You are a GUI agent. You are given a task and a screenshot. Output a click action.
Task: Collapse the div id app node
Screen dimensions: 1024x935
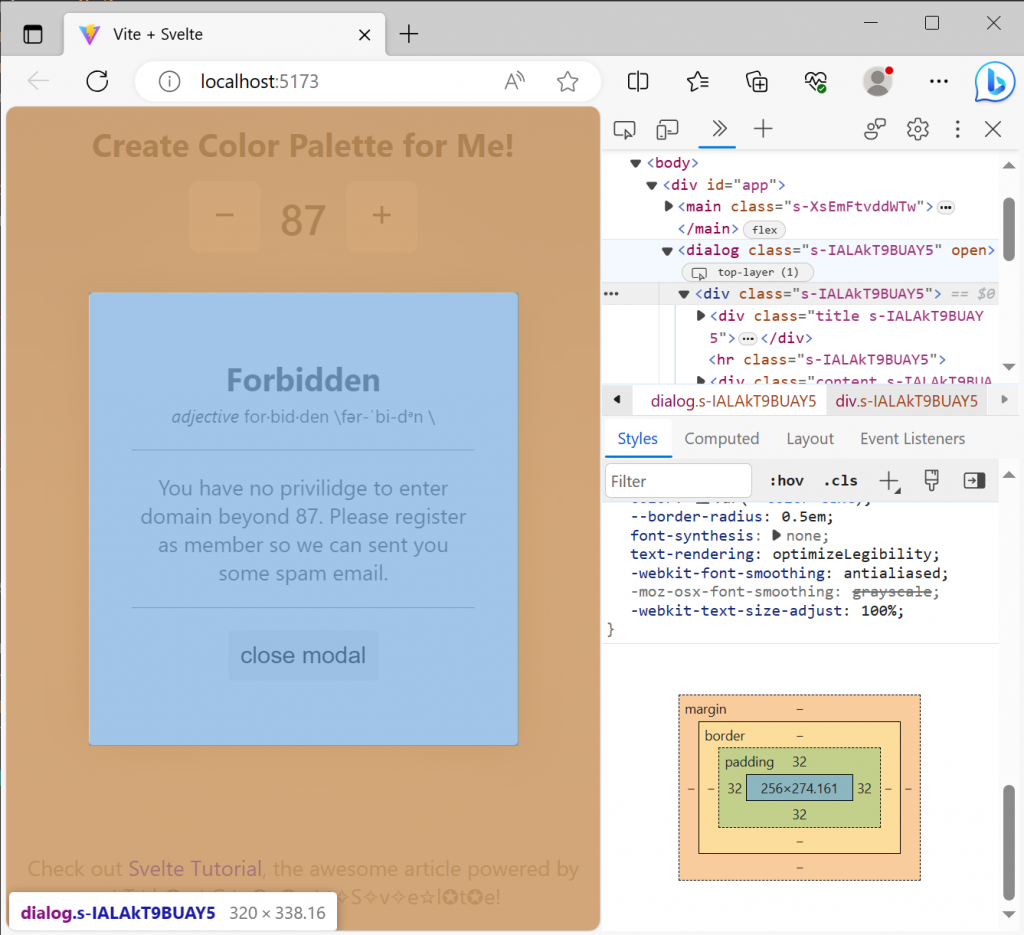click(x=651, y=185)
